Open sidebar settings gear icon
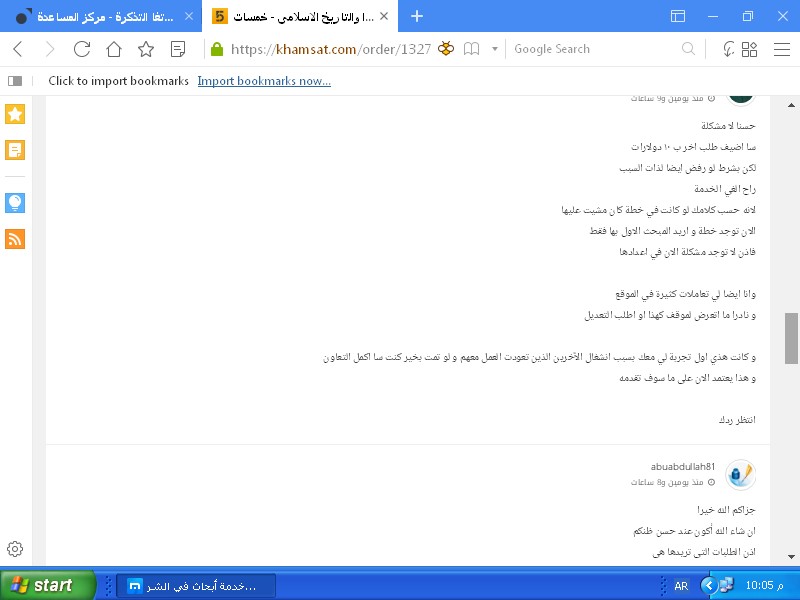Viewport: 800px width, 600px height. coord(15,549)
